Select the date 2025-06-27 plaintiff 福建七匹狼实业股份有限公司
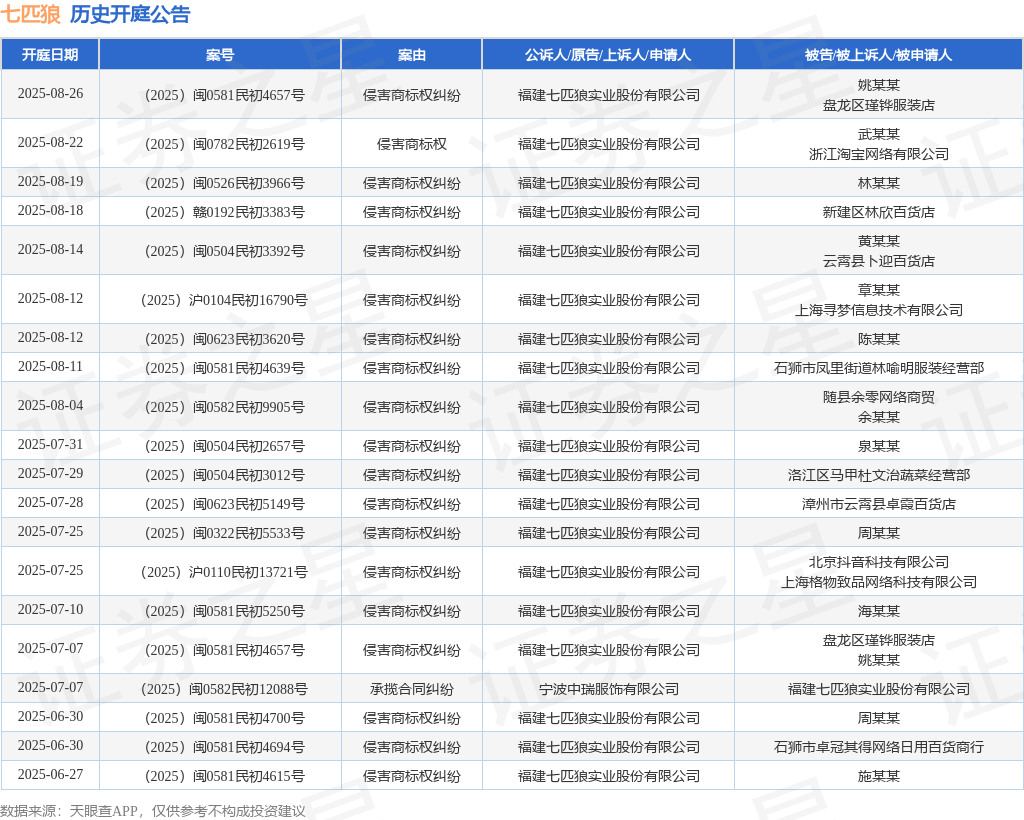 coord(608,777)
